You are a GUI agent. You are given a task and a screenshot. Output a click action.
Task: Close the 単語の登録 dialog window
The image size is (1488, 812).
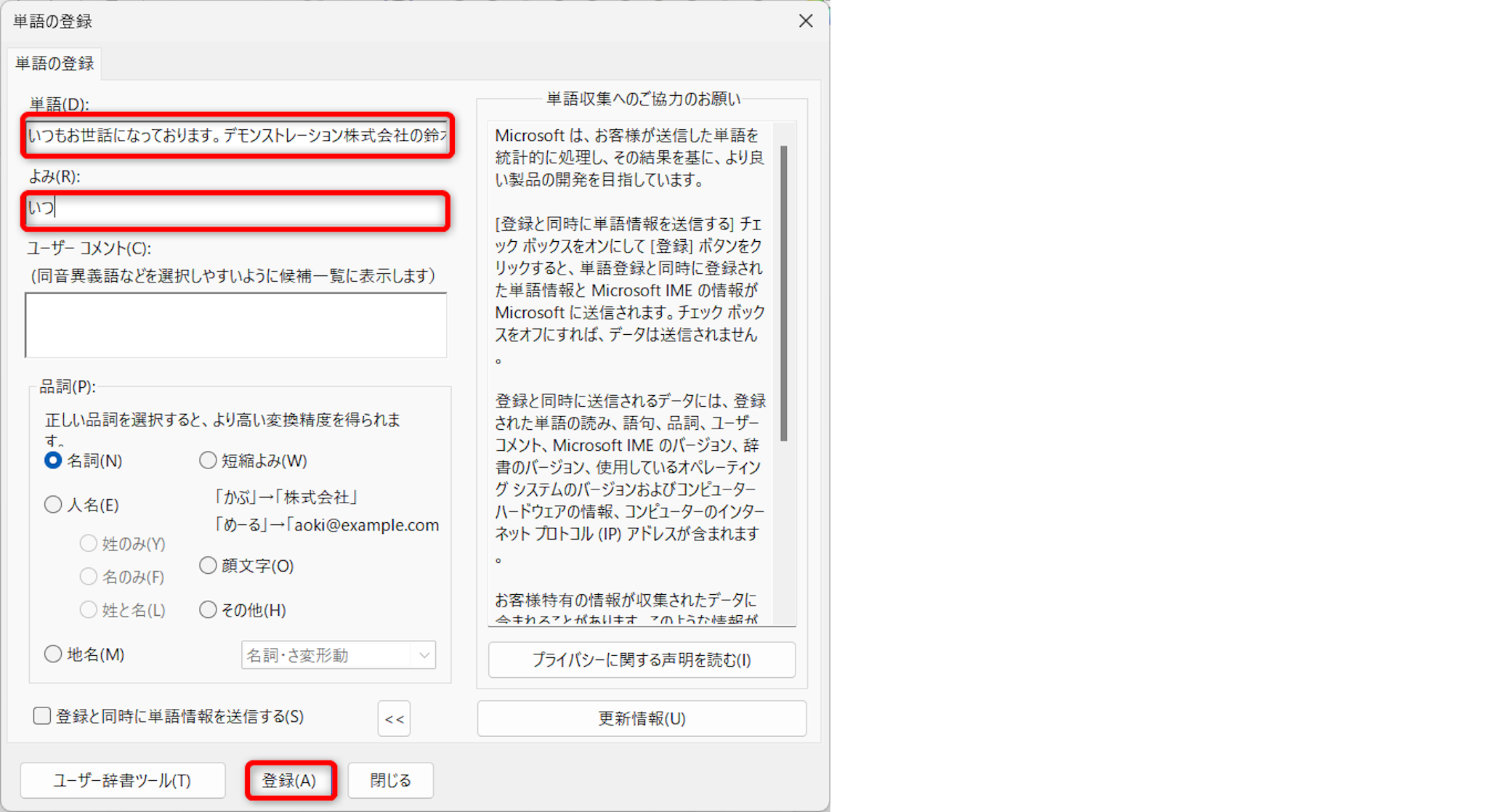click(x=805, y=21)
